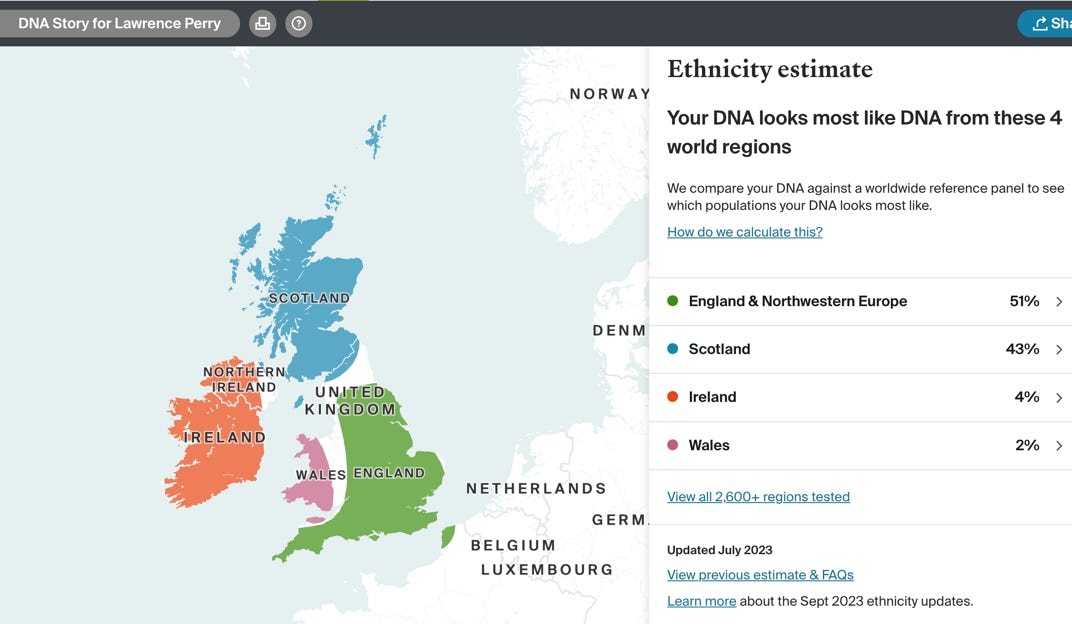The height and width of the screenshot is (624, 1072).
Task: Click the orange Ireland ethnicity dot
Action: pyautogui.click(x=673, y=397)
